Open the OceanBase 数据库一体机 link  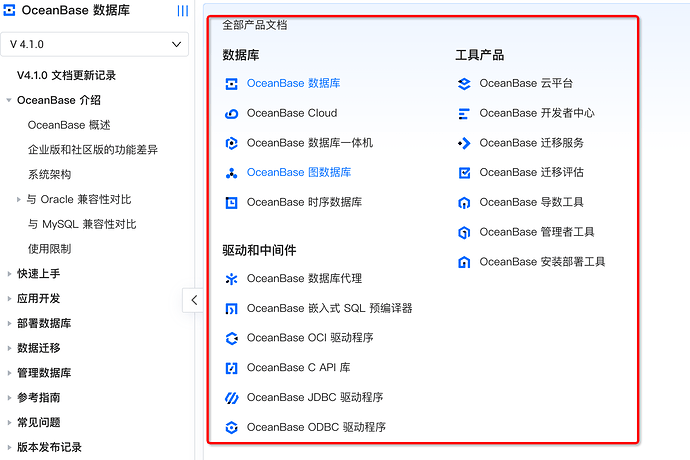310,143
